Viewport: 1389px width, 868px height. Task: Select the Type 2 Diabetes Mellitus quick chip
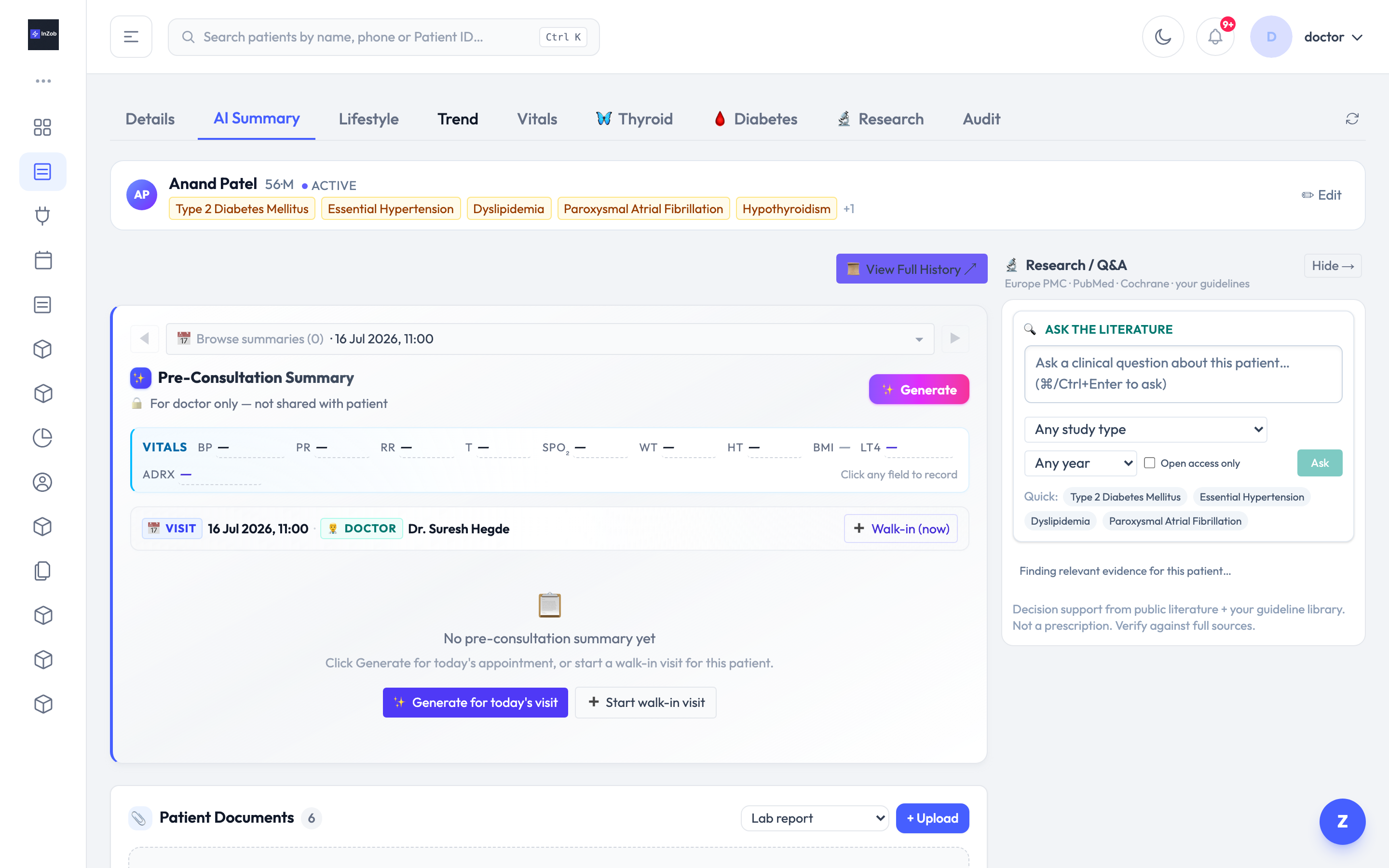click(1125, 497)
